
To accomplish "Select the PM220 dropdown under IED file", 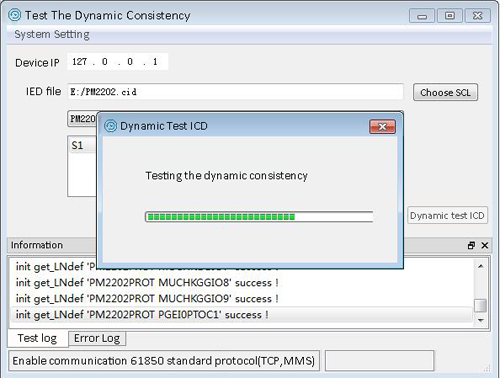I will click(x=82, y=119).
